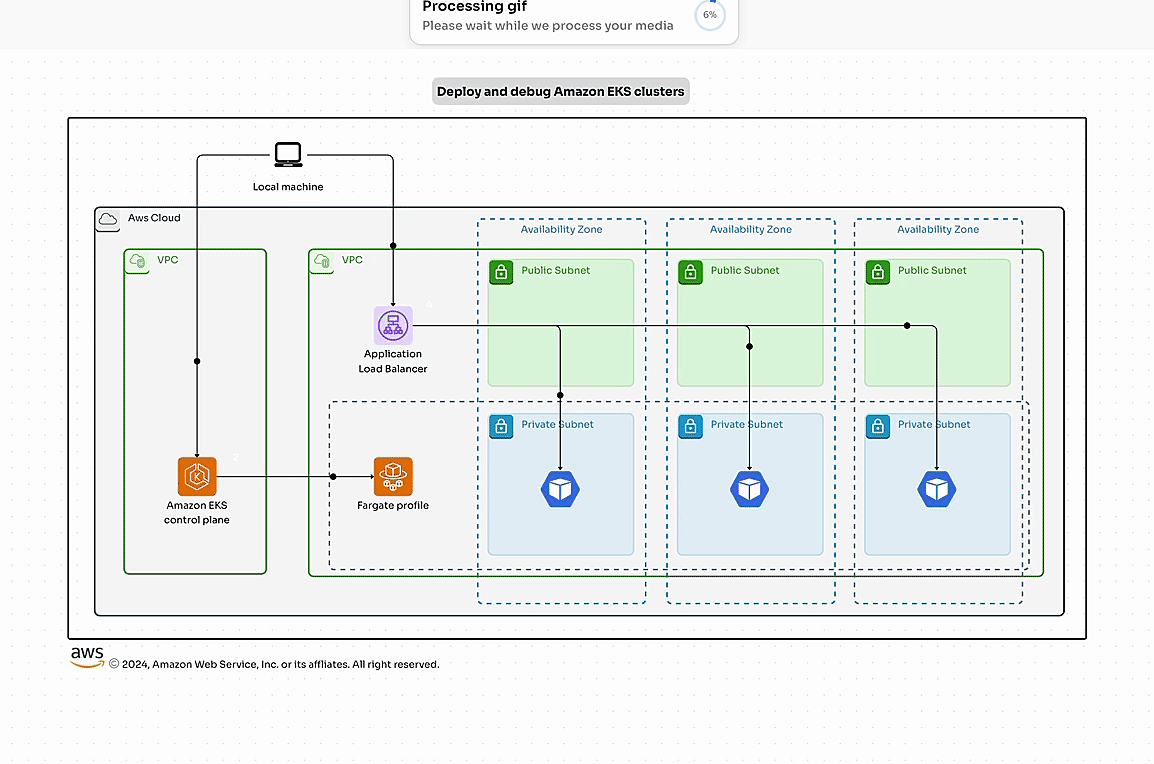Click the Please wait while we process your media text
The height and width of the screenshot is (764, 1154).
click(548, 26)
